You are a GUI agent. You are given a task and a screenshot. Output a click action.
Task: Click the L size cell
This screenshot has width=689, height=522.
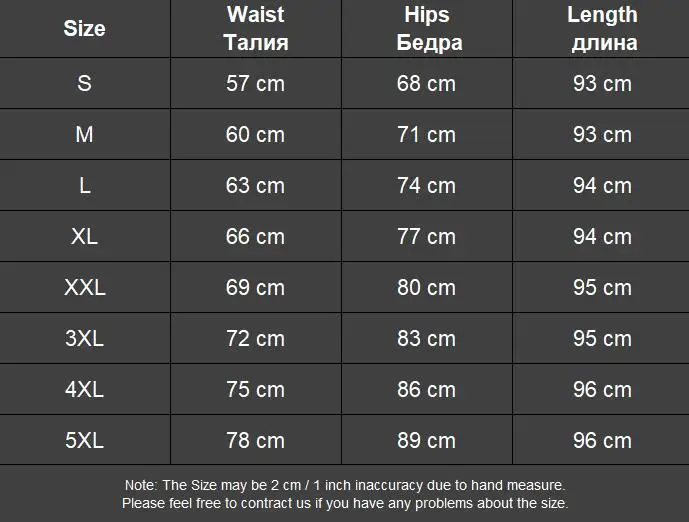(x=84, y=185)
